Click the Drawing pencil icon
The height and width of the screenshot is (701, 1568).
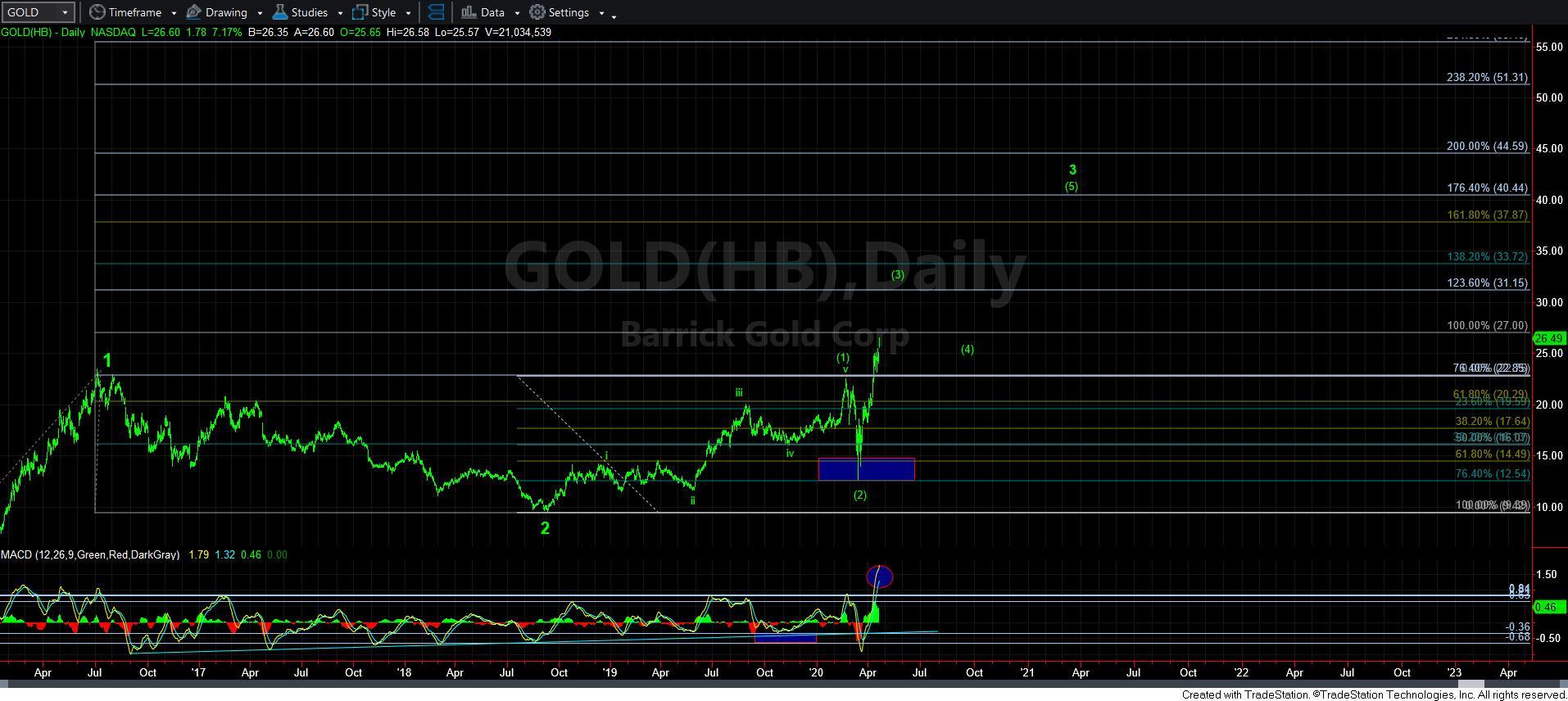pyautogui.click(x=194, y=12)
